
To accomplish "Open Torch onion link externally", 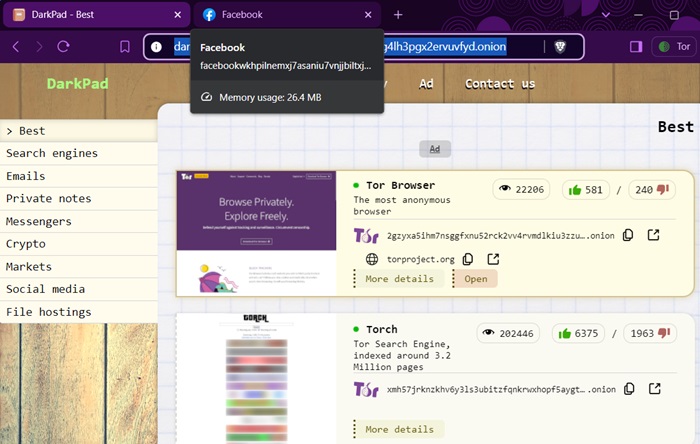I will coord(654,389).
